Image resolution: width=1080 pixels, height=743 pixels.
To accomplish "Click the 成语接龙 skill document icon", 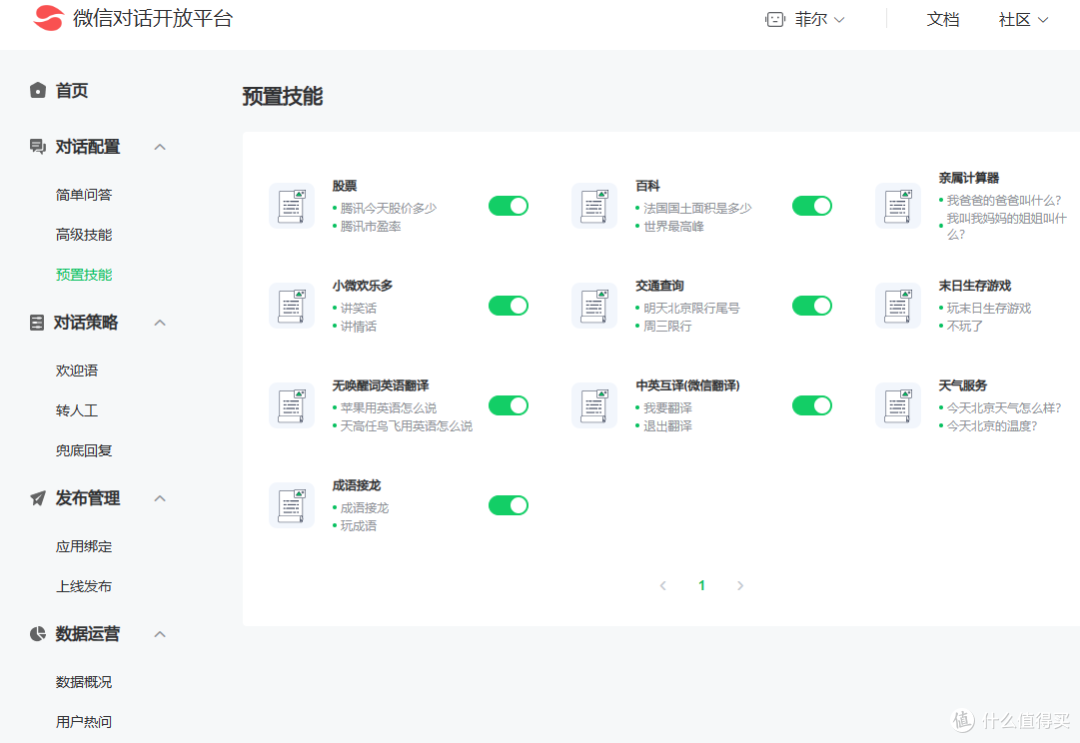I will [x=291, y=505].
